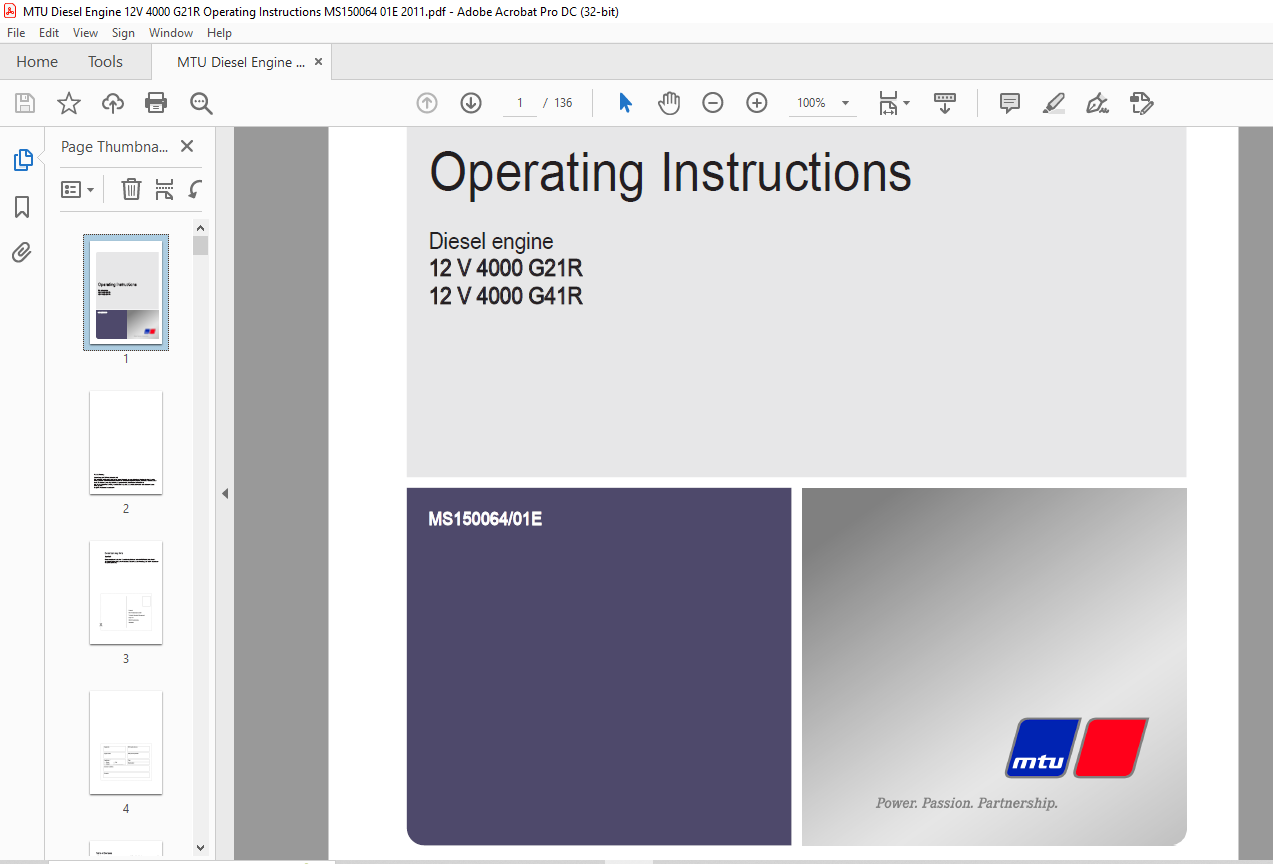The height and width of the screenshot is (864, 1273).
Task: Open Page Thumbnails side panel icon
Action: tap(22, 160)
